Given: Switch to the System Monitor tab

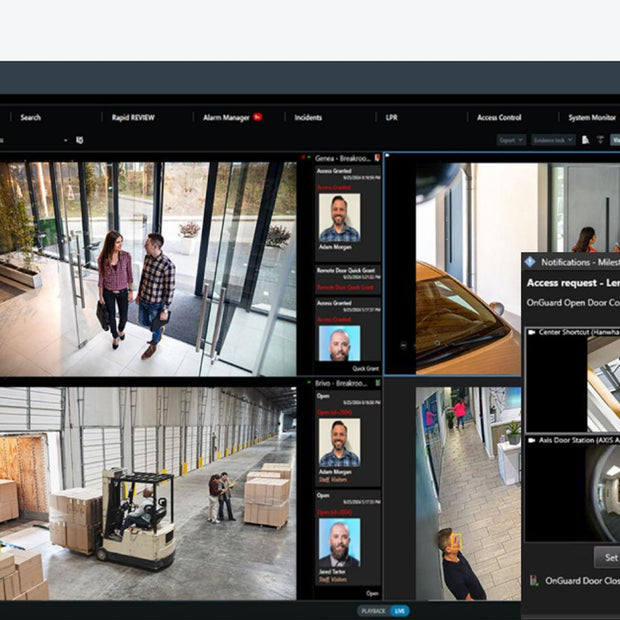Looking at the screenshot, I should point(592,117).
